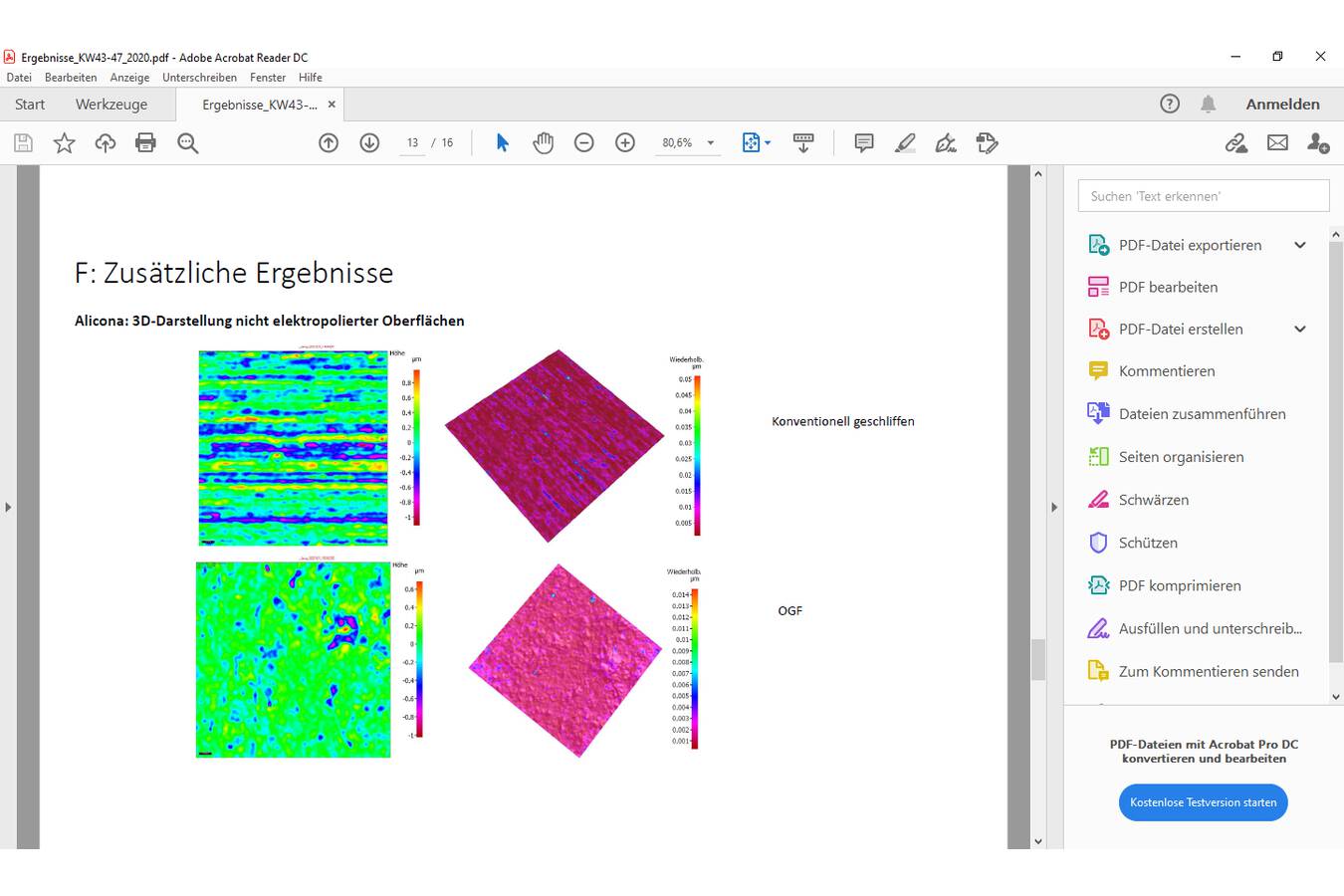
Task: Click the zoom in plus icon
Action: [625, 143]
